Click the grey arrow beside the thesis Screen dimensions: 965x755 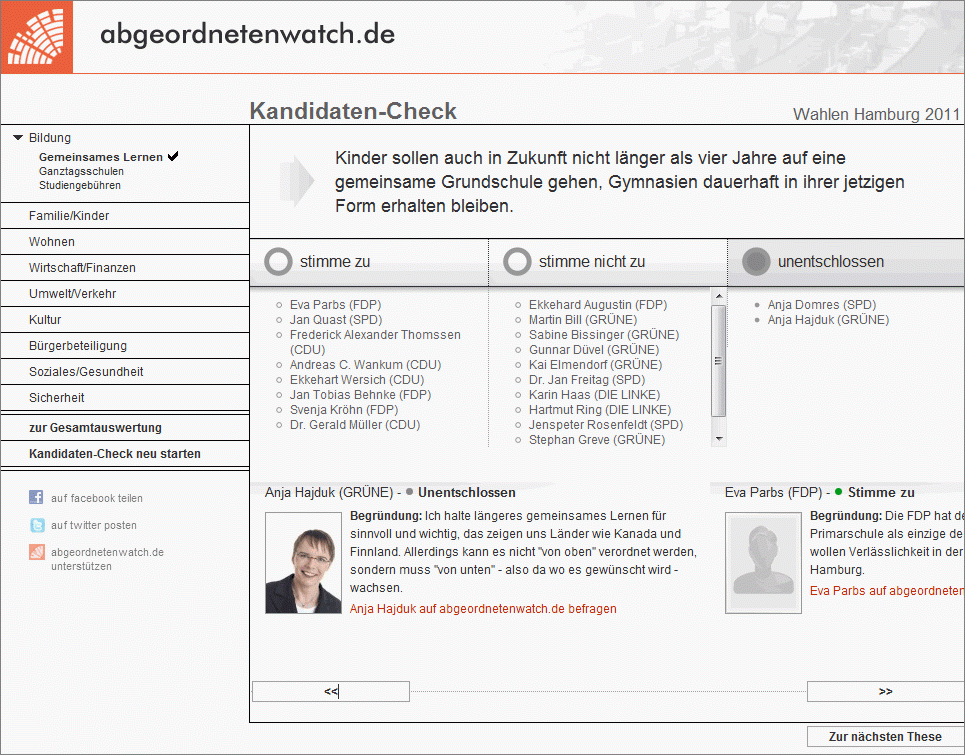tap(297, 181)
